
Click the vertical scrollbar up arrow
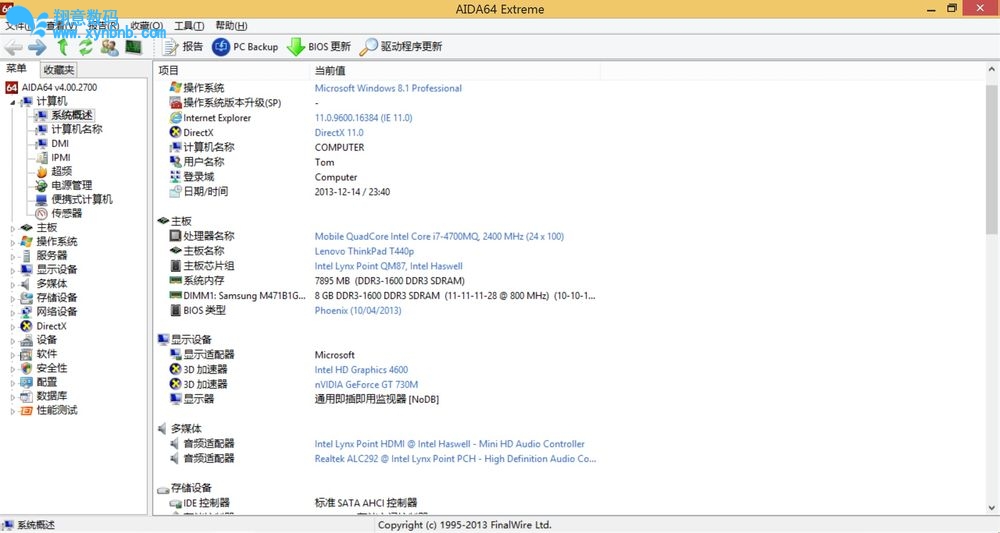992,69
